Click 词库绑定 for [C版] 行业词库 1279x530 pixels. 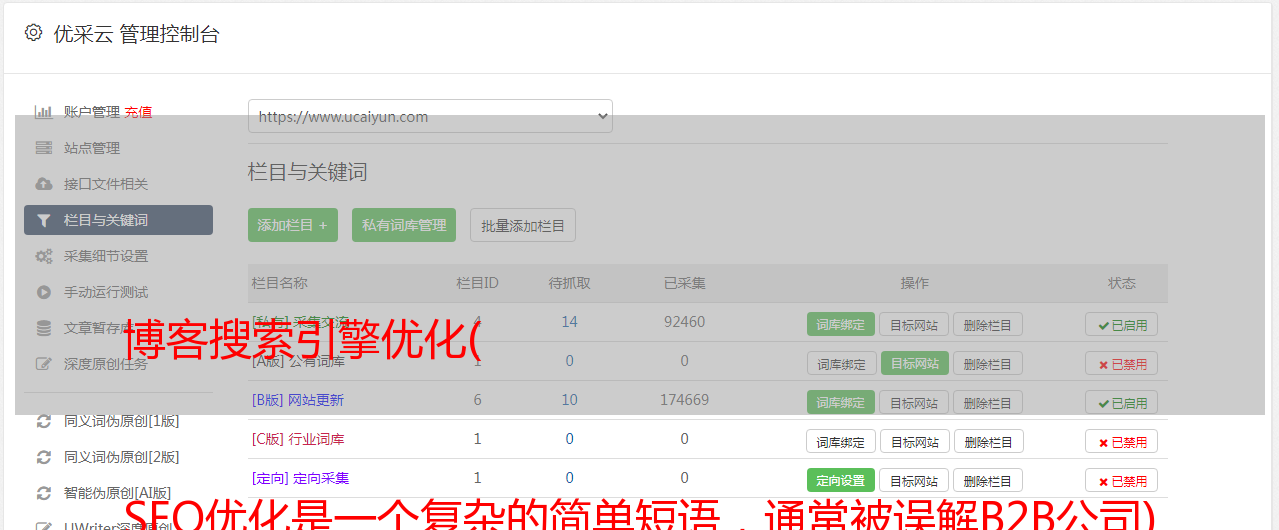841,441
